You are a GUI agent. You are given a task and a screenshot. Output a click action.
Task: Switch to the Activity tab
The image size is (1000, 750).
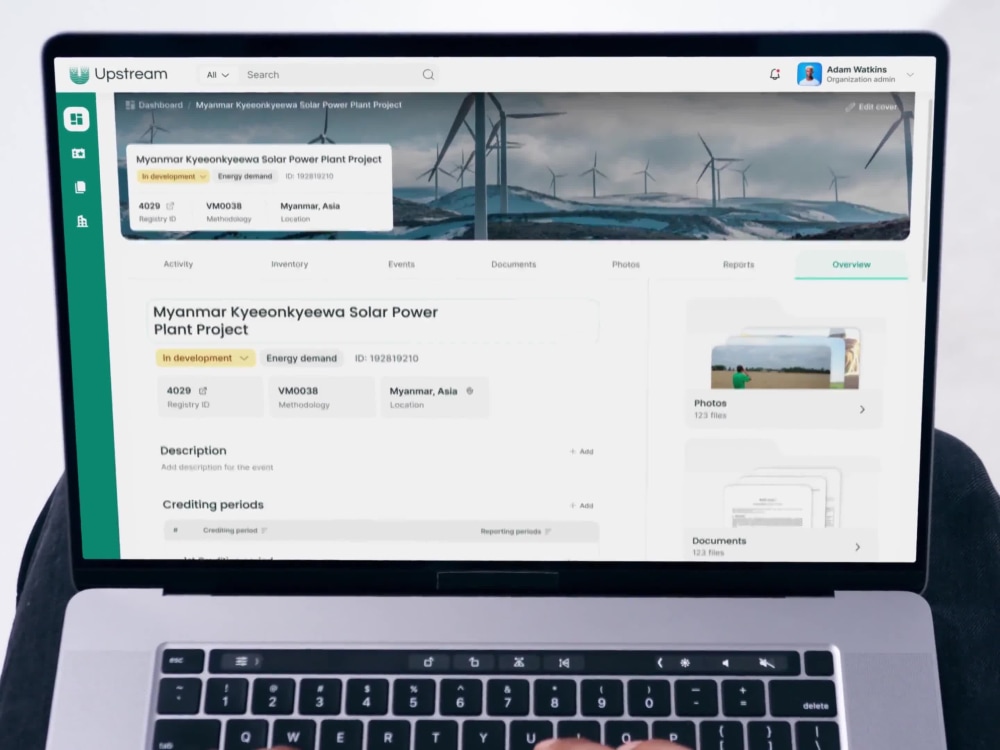178,264
